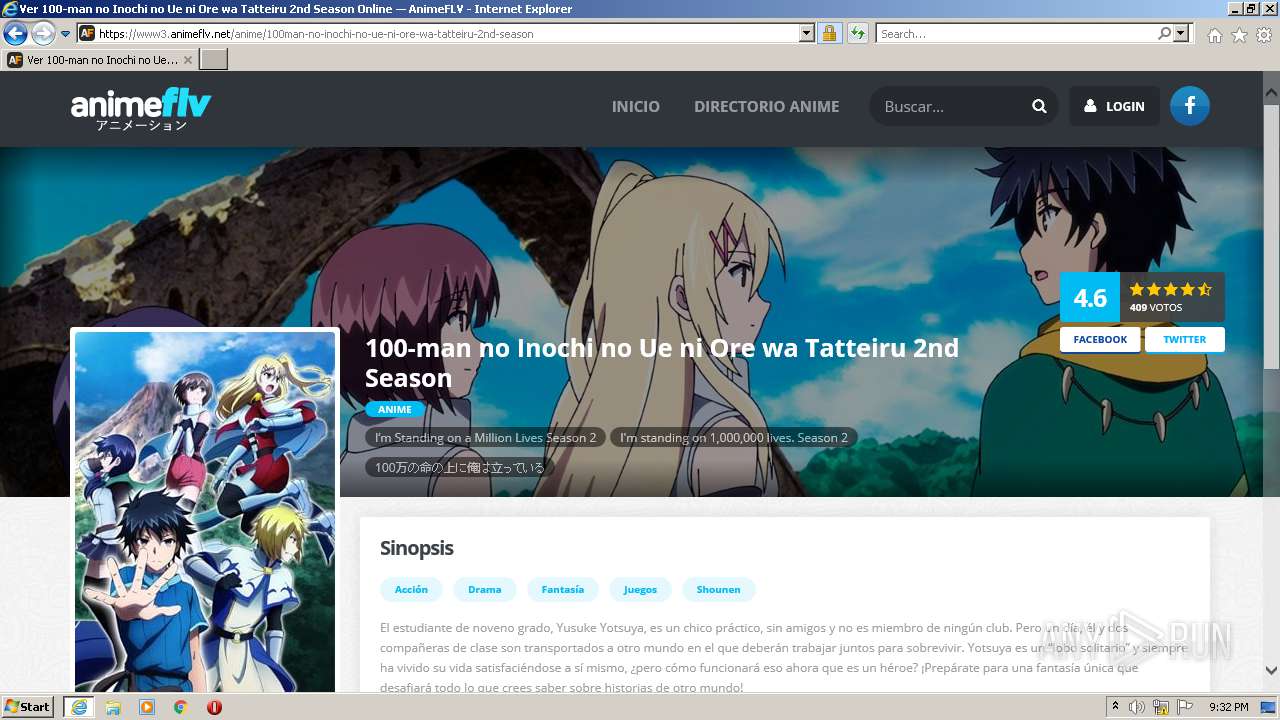Click the page scrollbar up arrow
The width and height of the screenshot is (1280, 720).
pyautogui.click(x=1271, y=93)
